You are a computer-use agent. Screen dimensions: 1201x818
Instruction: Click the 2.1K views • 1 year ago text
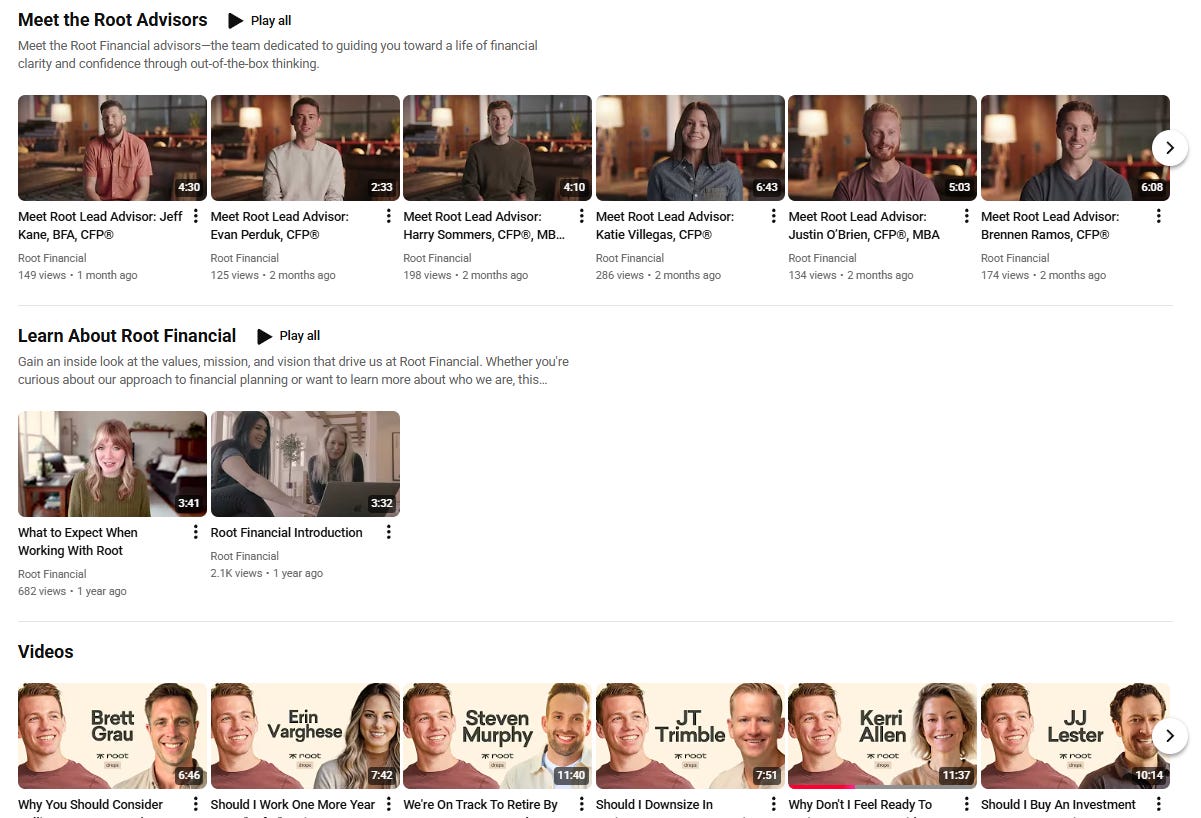267,573
